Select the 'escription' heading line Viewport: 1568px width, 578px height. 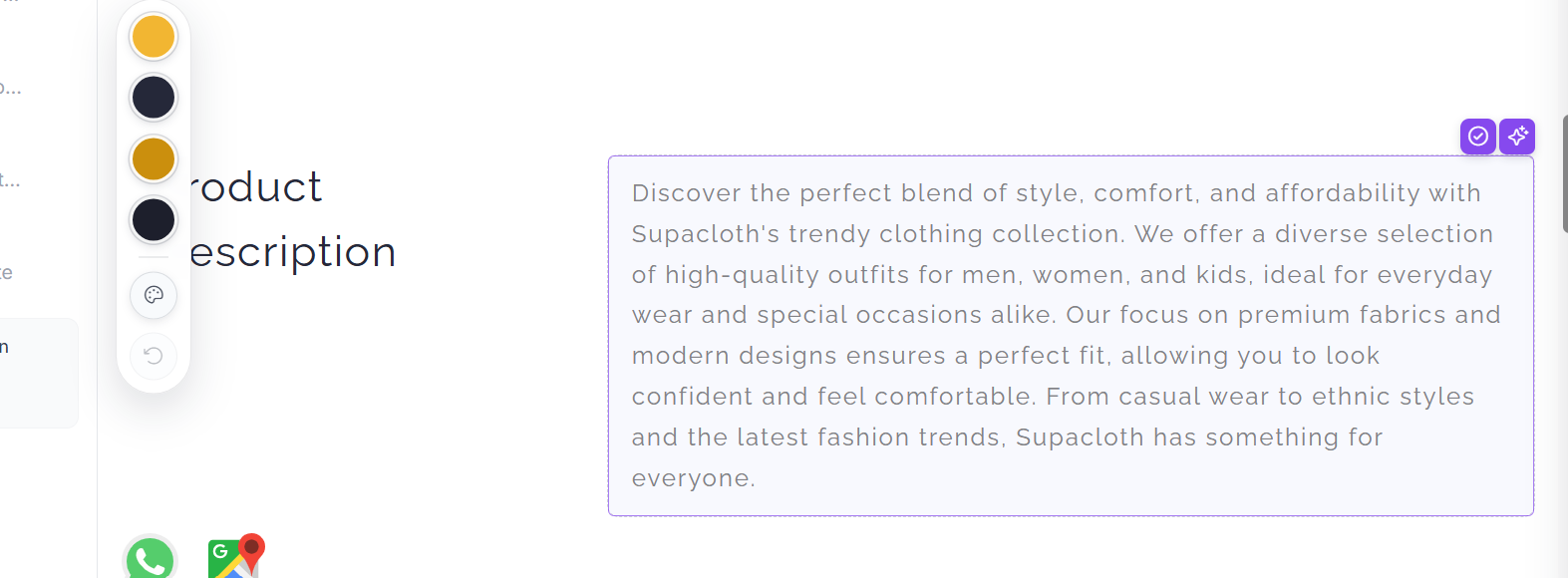(293, 252)
